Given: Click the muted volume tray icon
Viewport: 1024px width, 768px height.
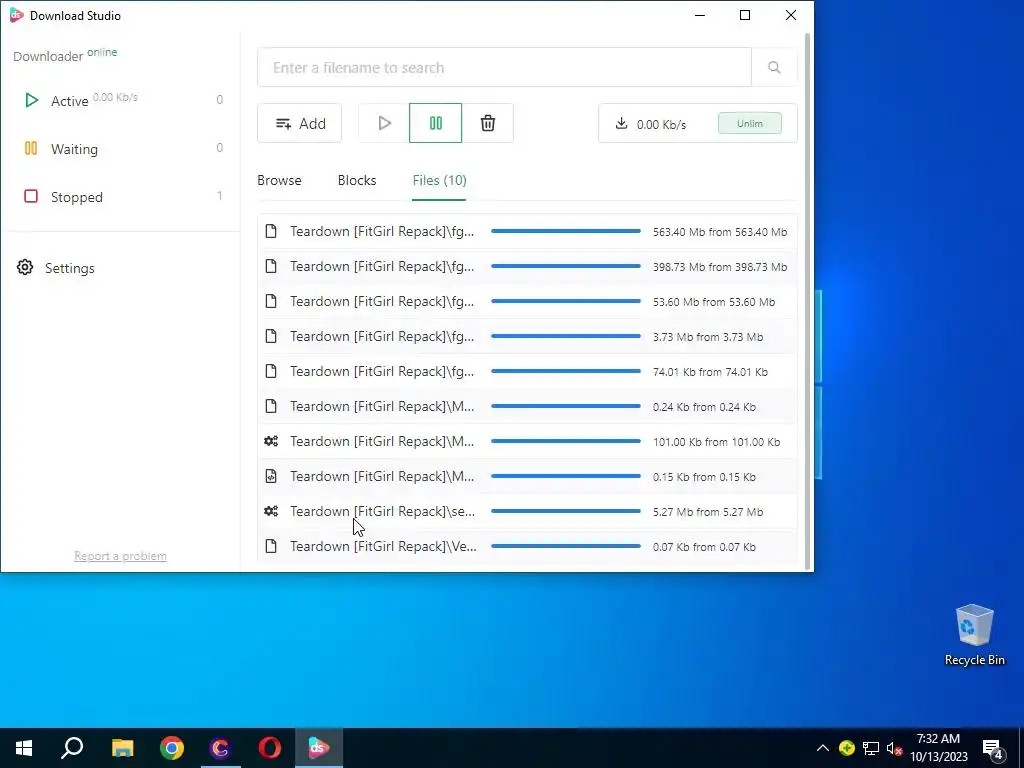Looking at the screenshot, I should tap(894, 748).
